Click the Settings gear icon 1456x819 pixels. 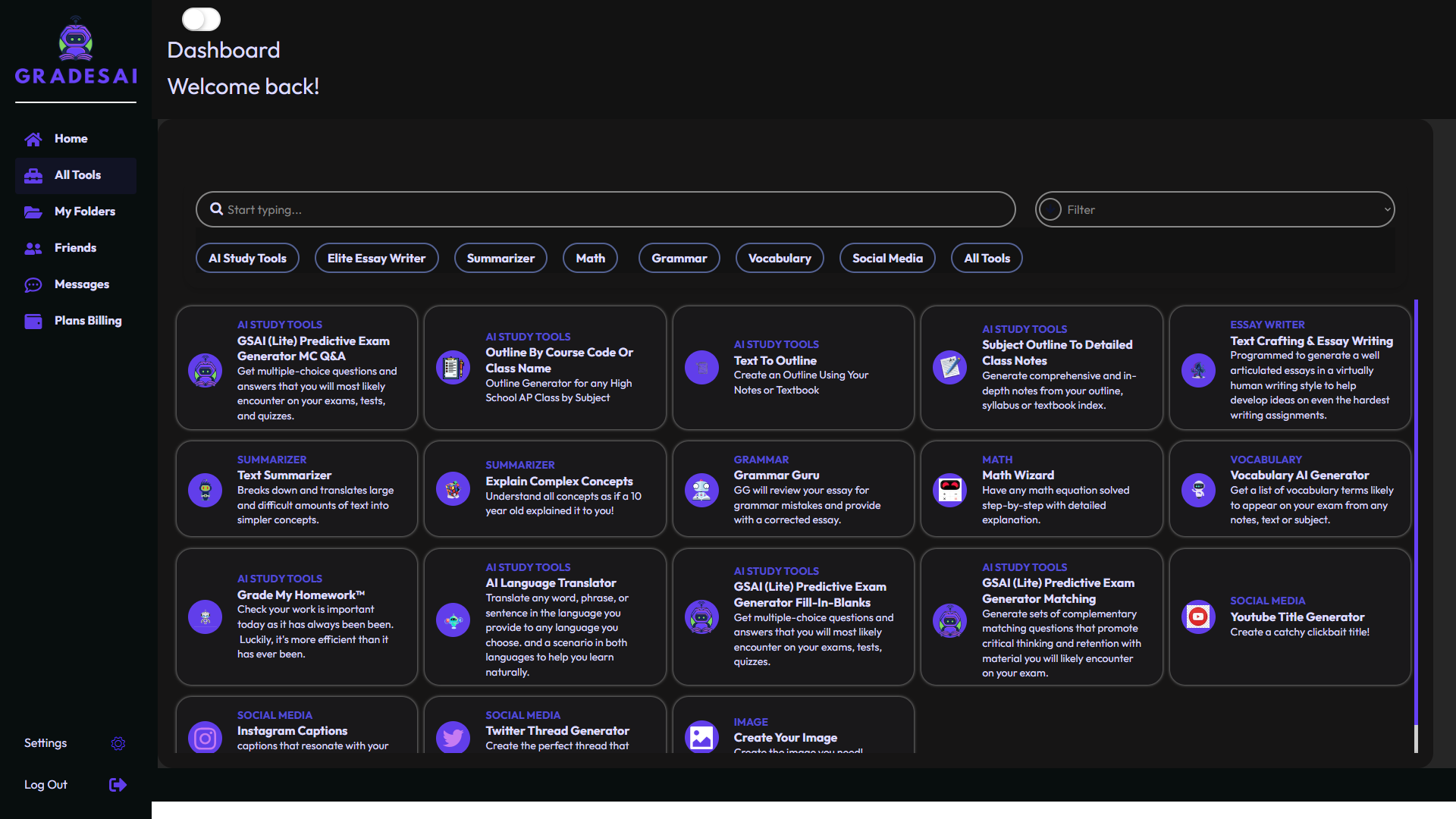(118, 743)
